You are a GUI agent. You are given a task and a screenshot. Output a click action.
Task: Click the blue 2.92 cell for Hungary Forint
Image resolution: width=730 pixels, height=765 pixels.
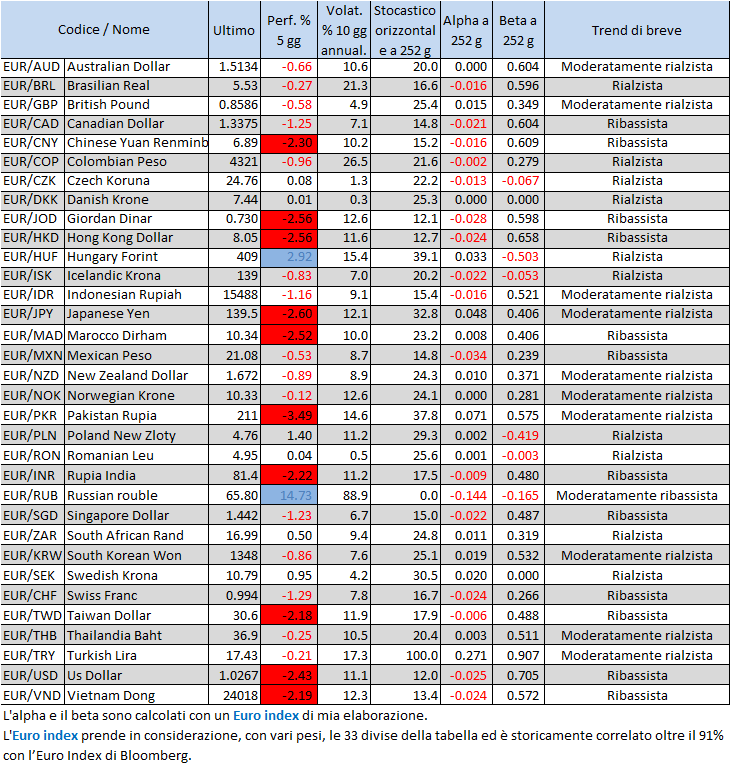point(289,257)
